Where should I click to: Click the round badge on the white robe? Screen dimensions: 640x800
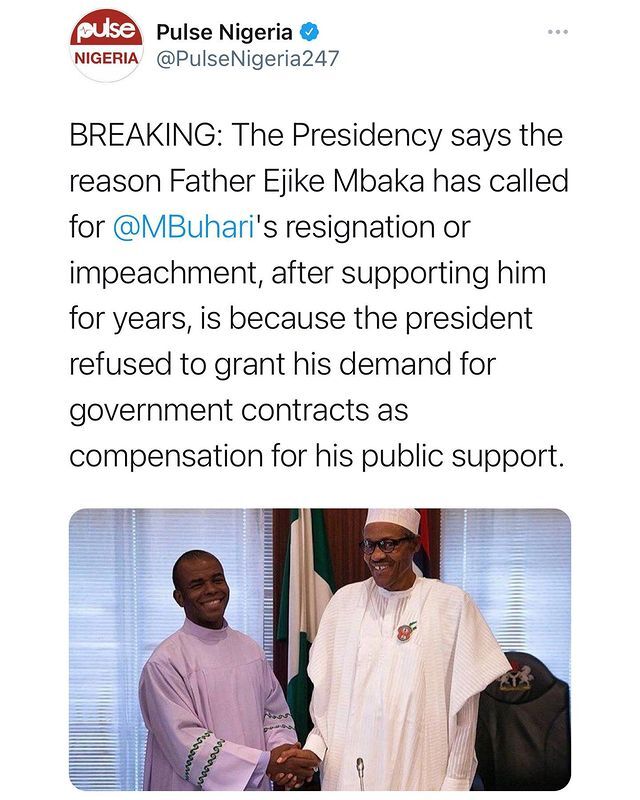coord(406,631)
